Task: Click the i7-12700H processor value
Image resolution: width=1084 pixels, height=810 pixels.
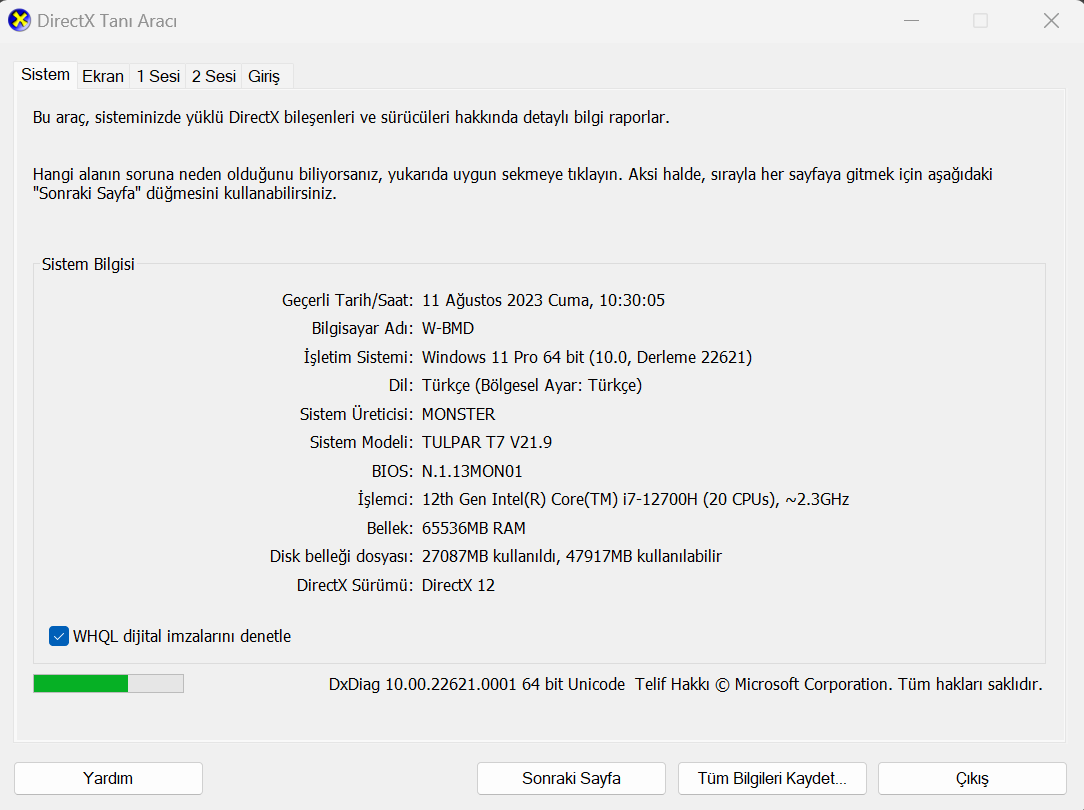Action: [635, 499]
